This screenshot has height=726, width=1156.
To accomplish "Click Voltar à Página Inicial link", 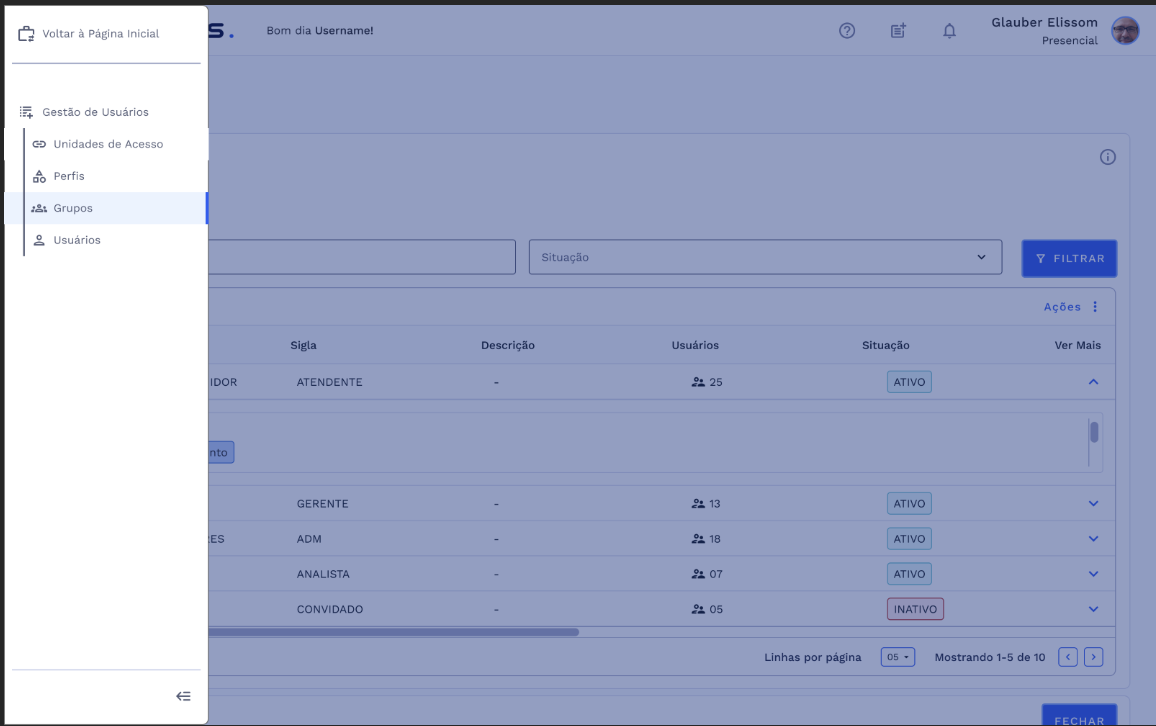I will point(100,34).
